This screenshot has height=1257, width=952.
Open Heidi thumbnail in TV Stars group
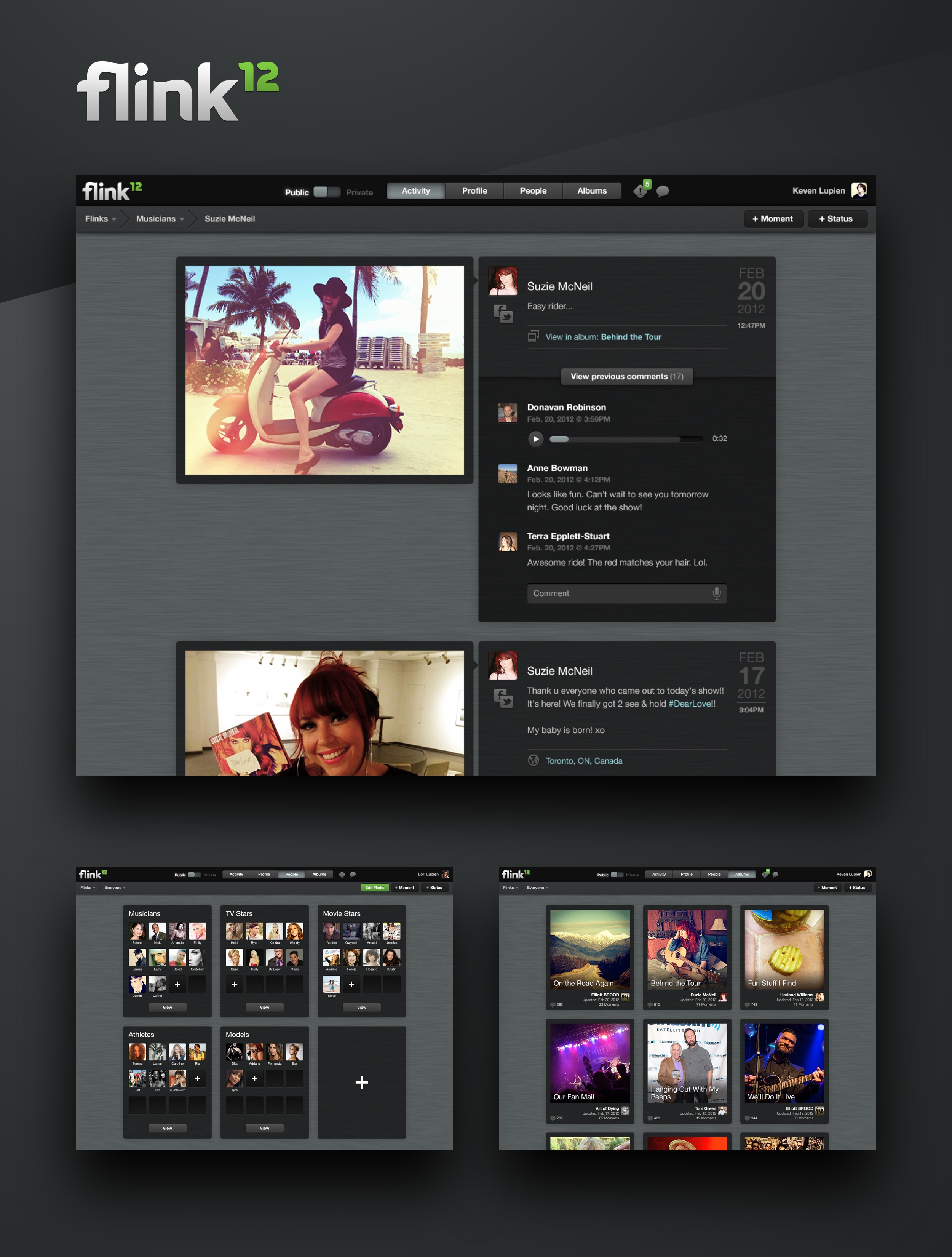click(x=234, y=931)
